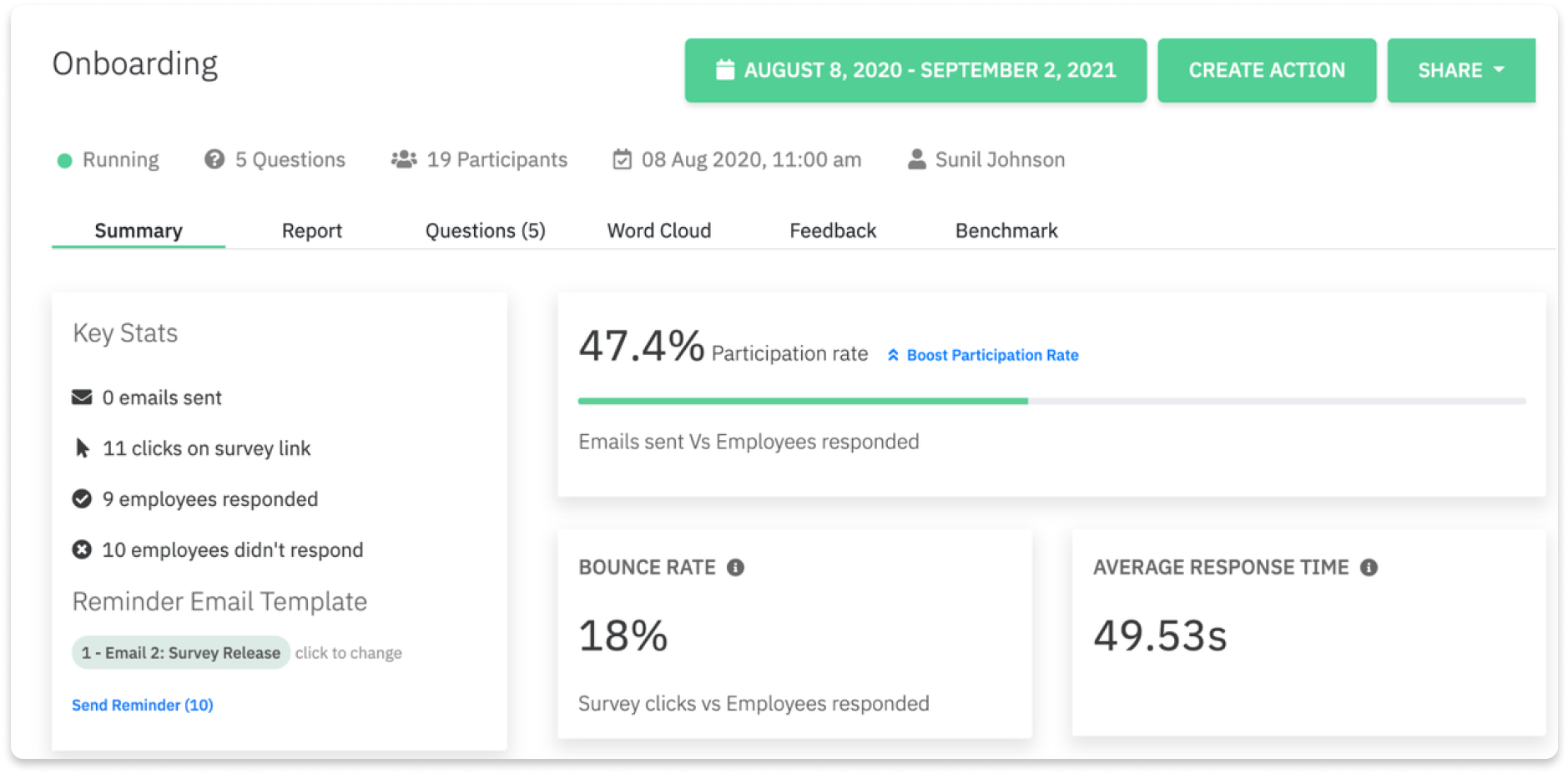1568x774 pixels.
Task: Click the question mark icon beside 5 Questions
Action: coord(214,159)
